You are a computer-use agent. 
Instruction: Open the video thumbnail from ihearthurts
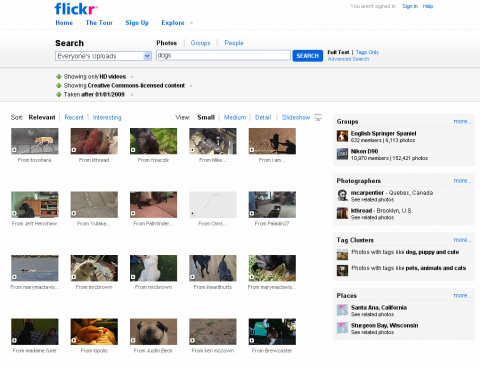(x=213, y=268)
